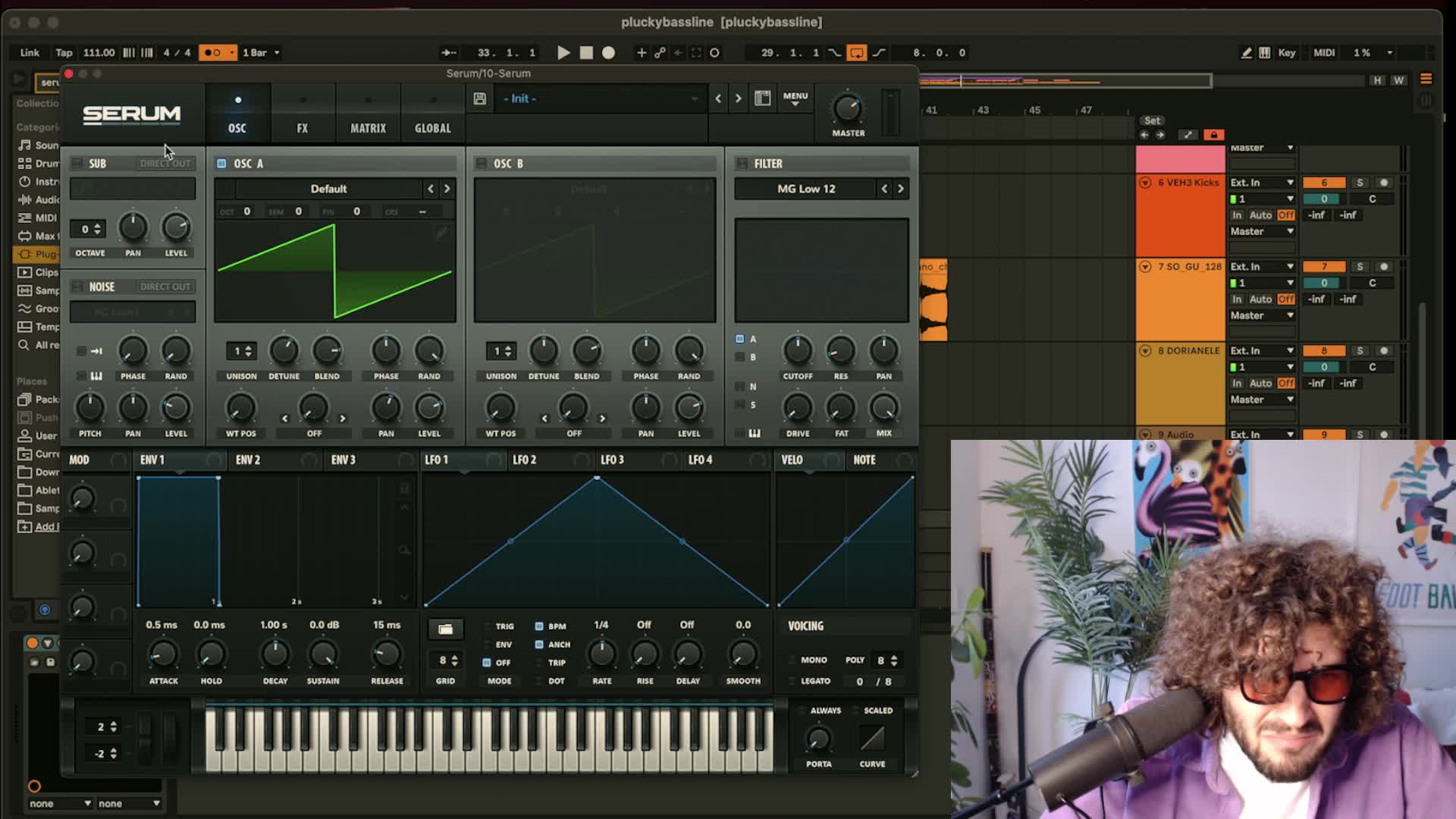Image resolution: width=1456 pixels, height=819 pixels.
Task: Open the 1 Bar quantization dropdown
Action: click(x=261, y=52)
